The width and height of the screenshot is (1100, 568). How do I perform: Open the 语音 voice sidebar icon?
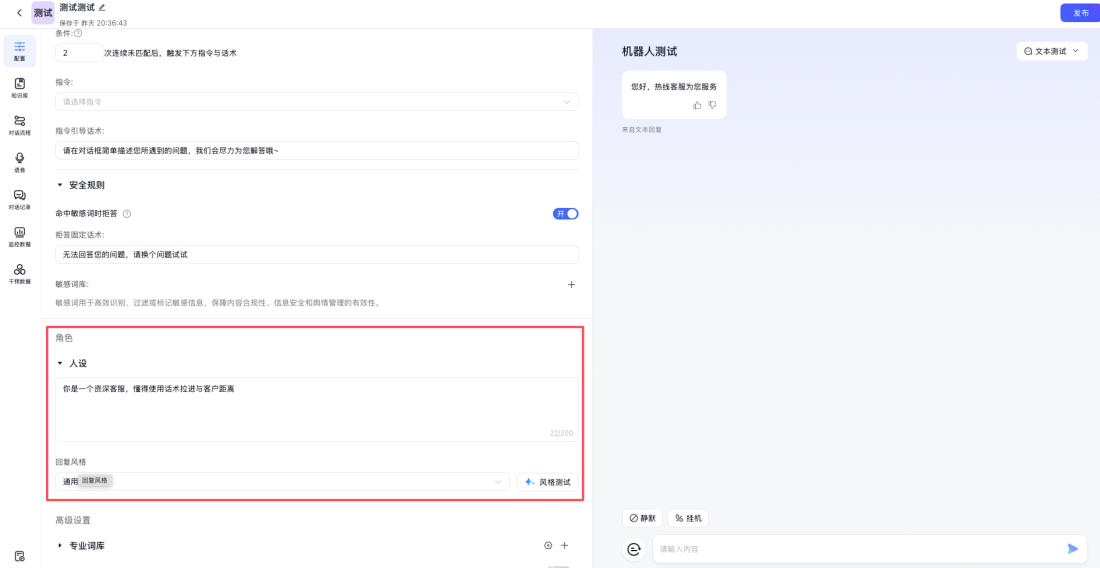tap(20, 161)
